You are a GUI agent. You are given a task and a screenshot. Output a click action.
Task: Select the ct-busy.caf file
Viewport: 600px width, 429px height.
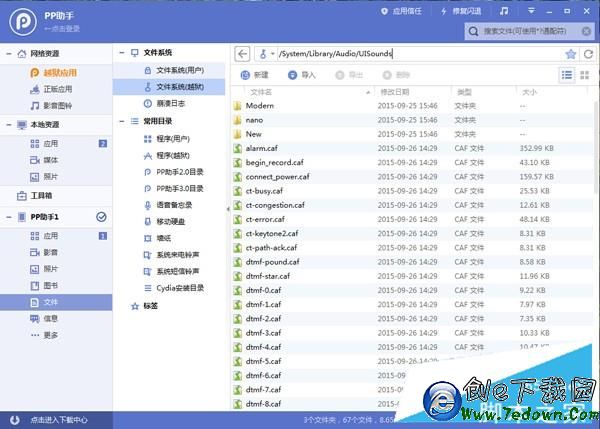[x=412, y=191]
